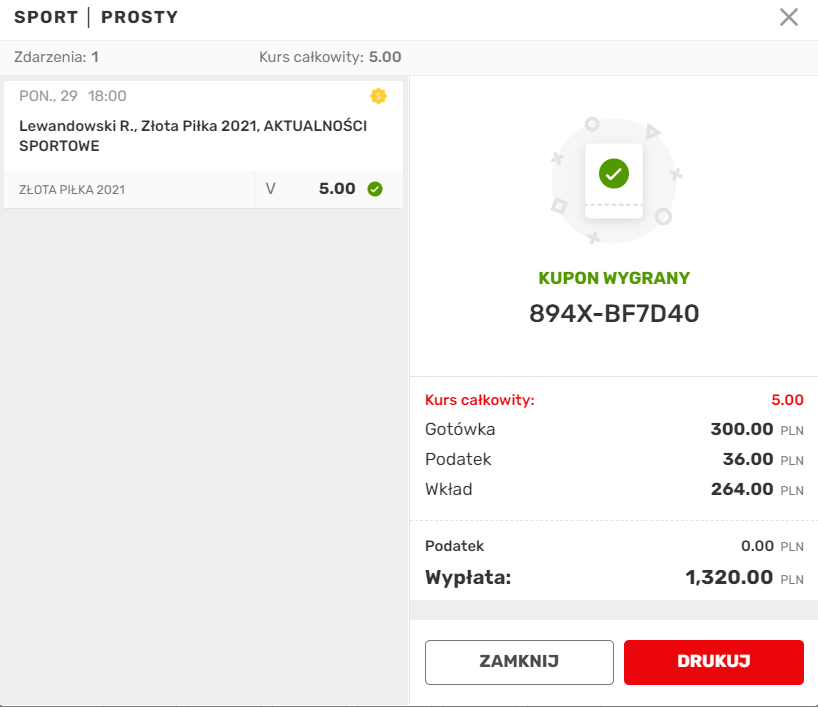Click the KUPON WYGRANY status text
This screenshot has width=818, height=707.
614,279
